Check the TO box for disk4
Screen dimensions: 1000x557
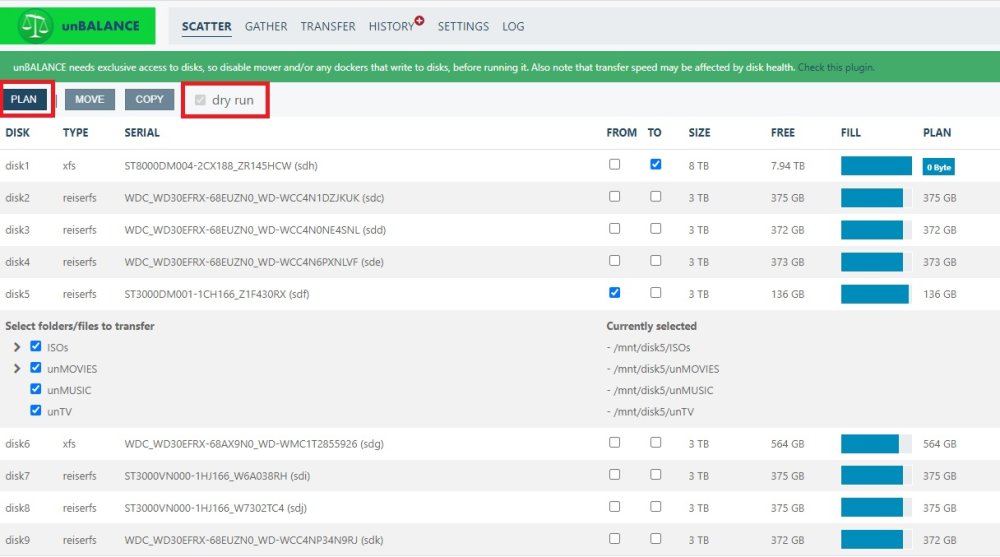click(x=656, y=260)
